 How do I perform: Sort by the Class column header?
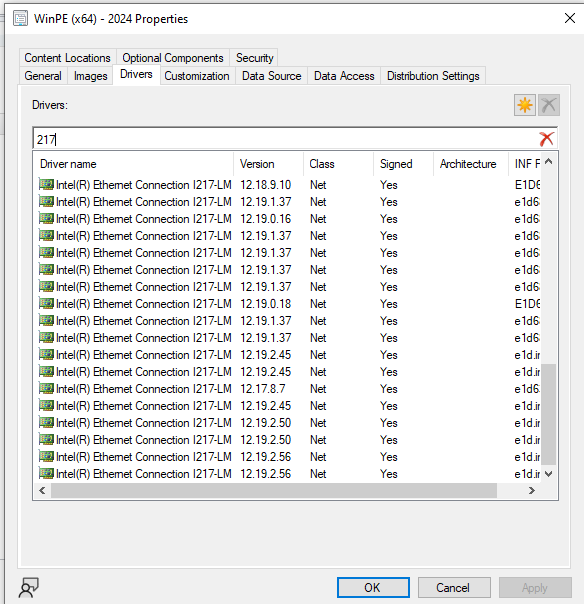pos(338,164)
